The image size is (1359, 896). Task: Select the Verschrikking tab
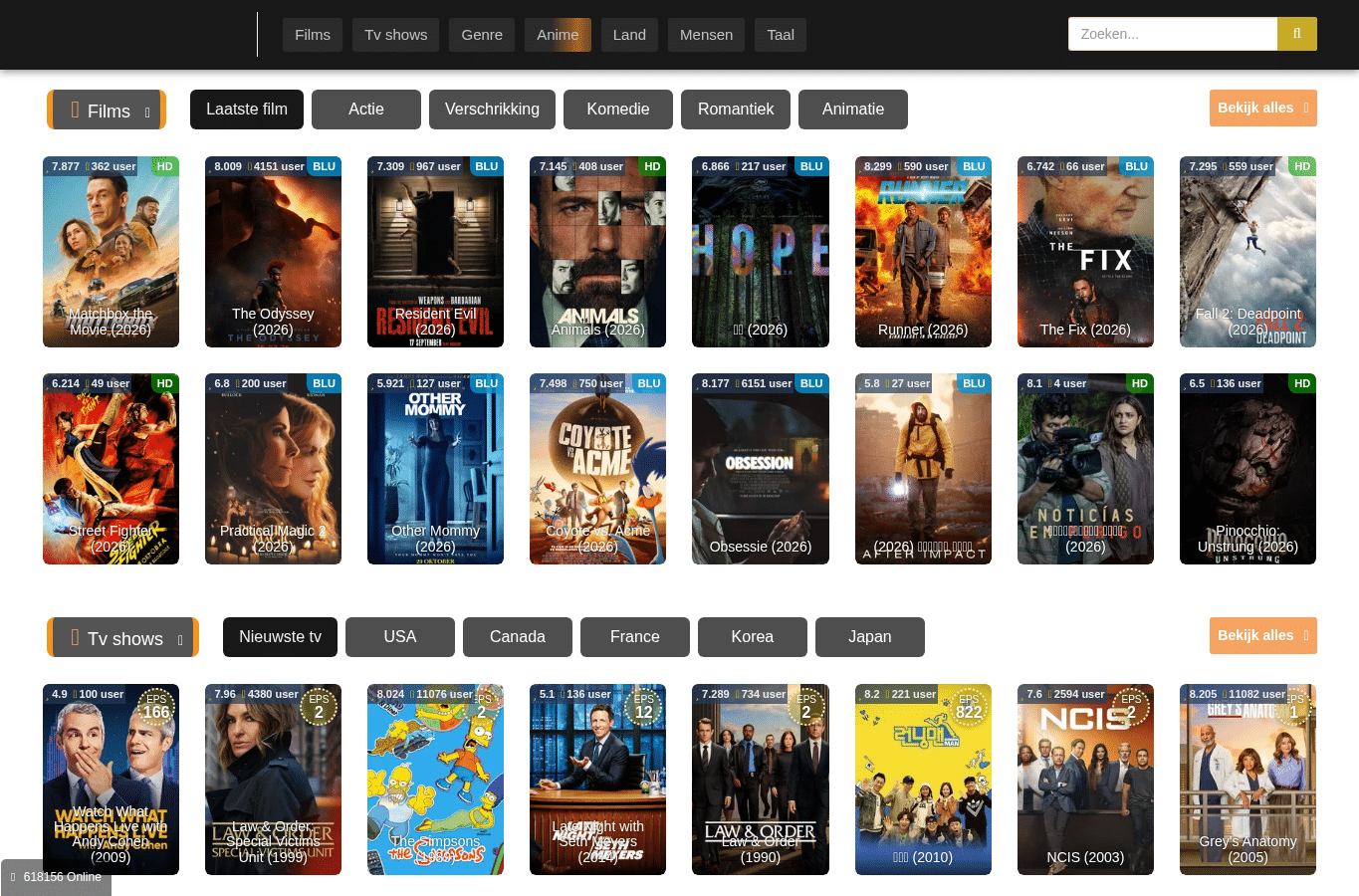pos(492,110)
